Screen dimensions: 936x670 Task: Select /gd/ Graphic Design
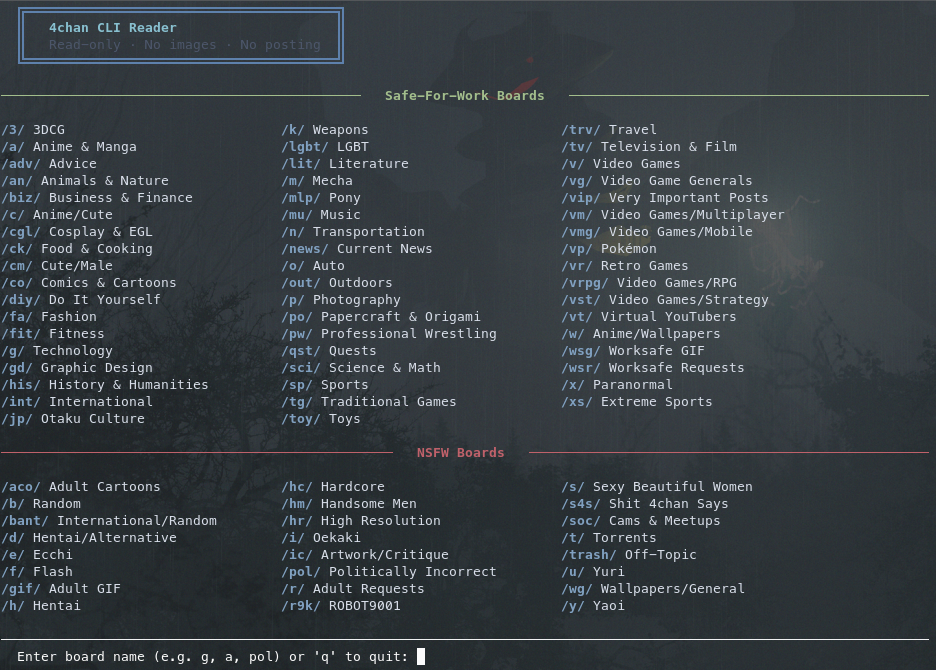click(x=77, y=367)
